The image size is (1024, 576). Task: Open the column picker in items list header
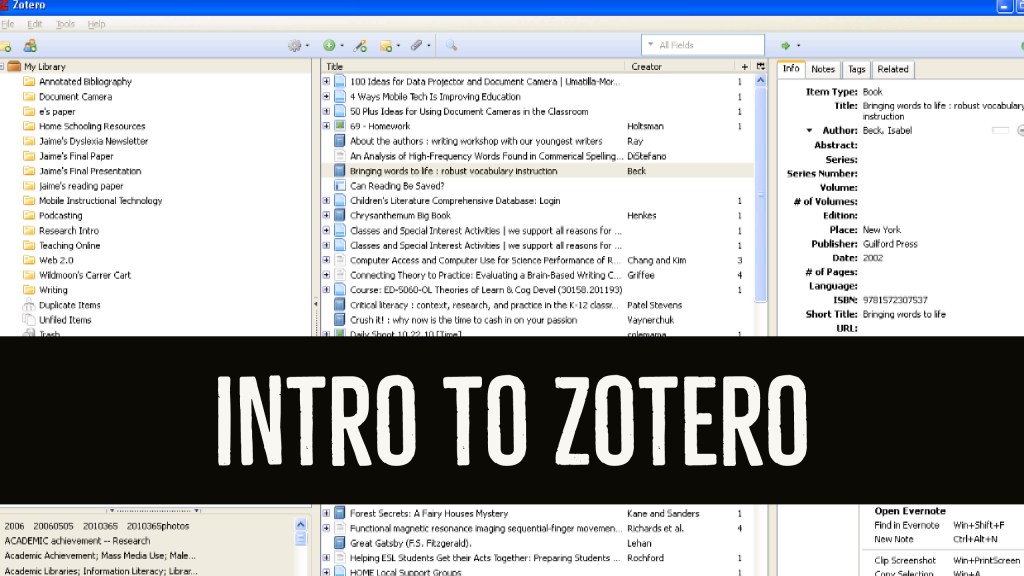pyautogui.click(x=760, y=67)
